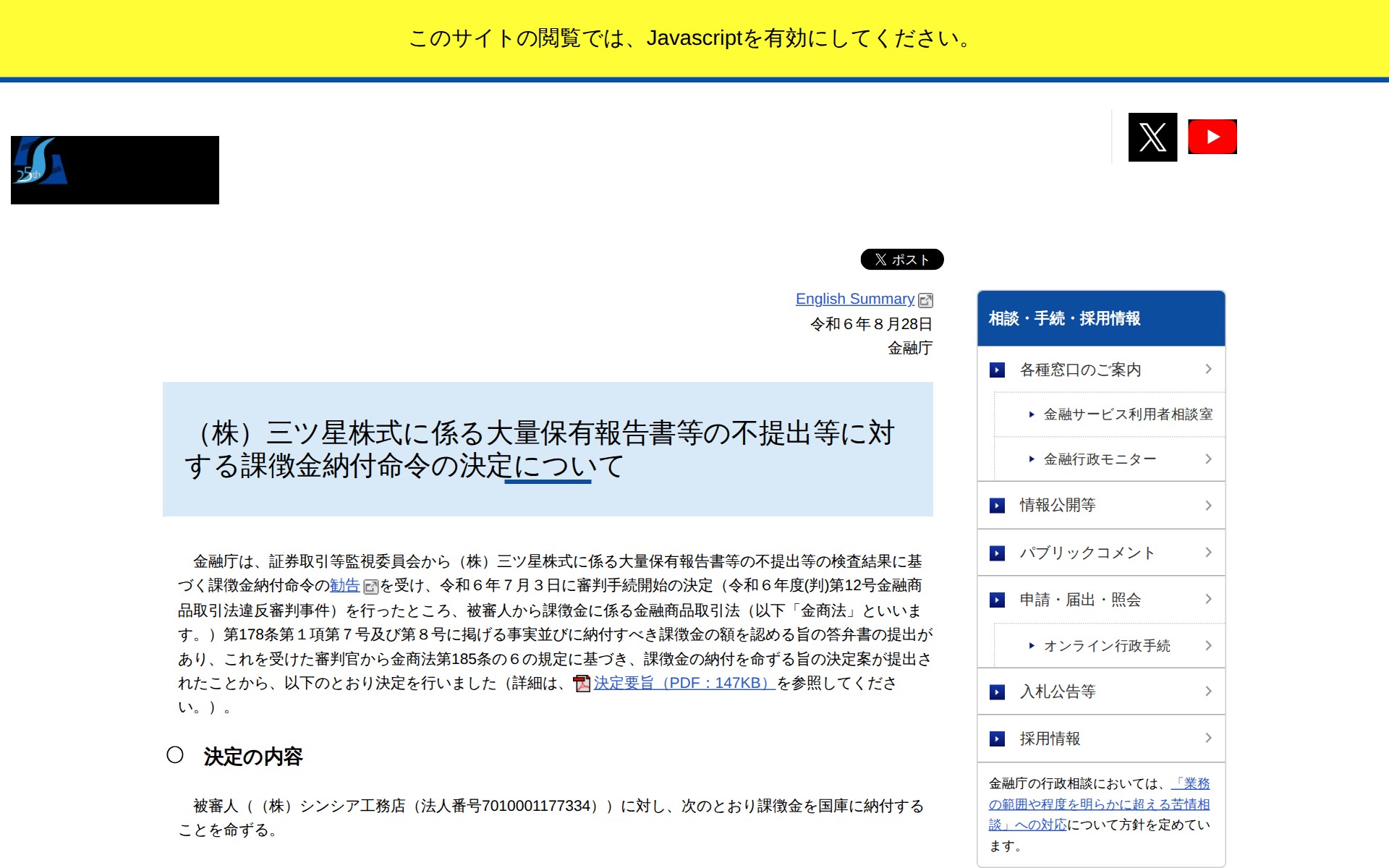Image resolution: width=1389 pixels, height=868 pixels.
Task: Expand 情報公開等 chevron arrow
Action: click(x=1208, y=506)
